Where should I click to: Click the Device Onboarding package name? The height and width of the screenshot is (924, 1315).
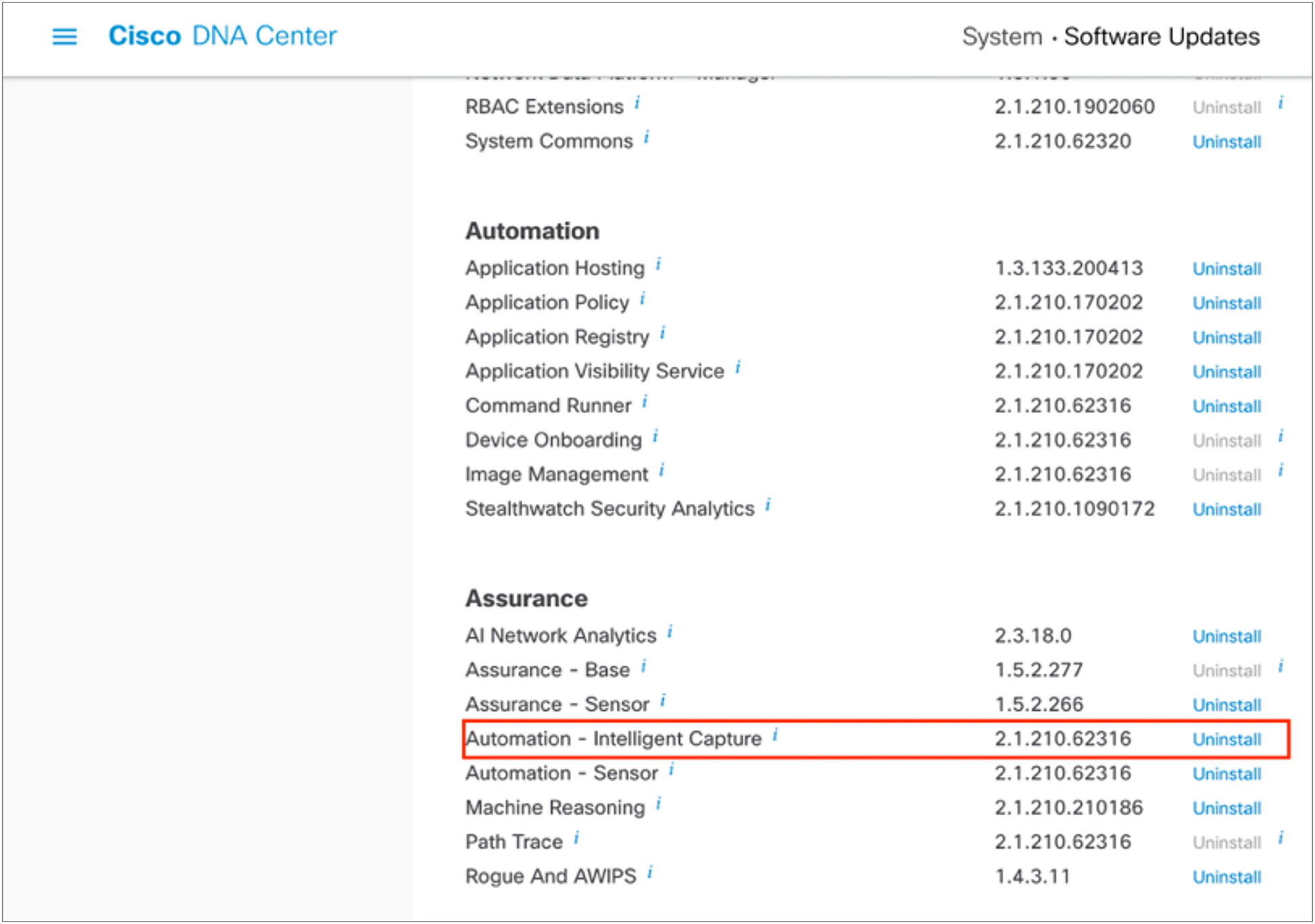click(x=554, y=440)
